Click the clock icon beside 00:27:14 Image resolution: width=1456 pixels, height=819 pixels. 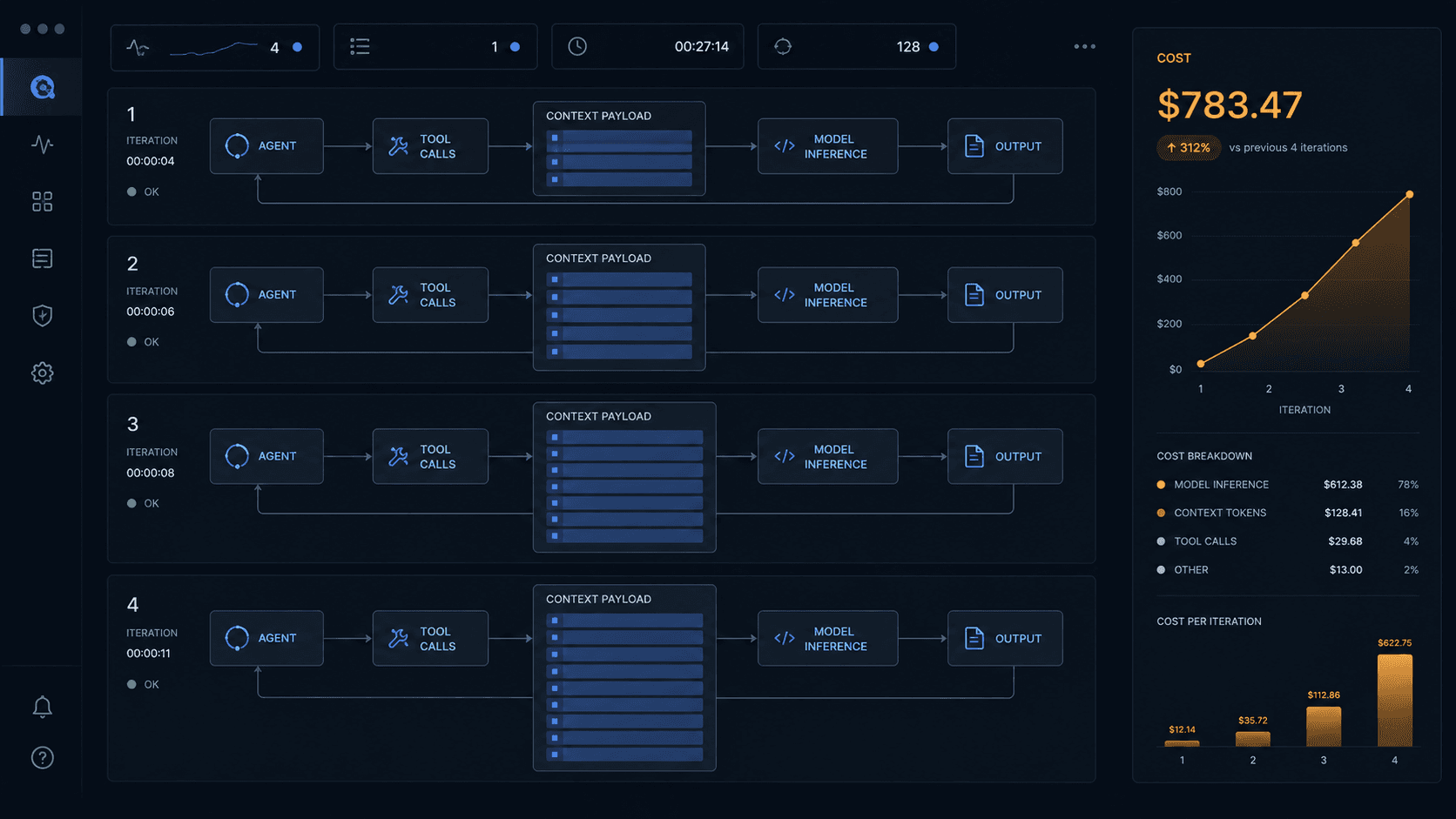tap(577, 47)
